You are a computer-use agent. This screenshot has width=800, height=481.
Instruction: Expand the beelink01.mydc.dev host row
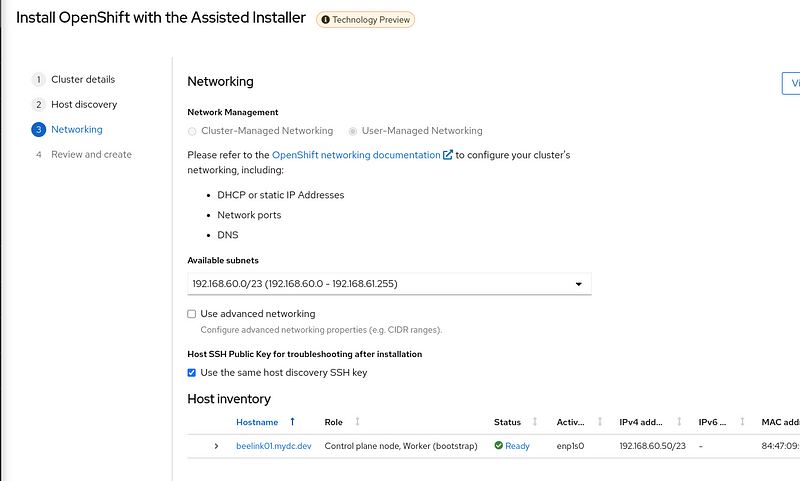(216, 446)
